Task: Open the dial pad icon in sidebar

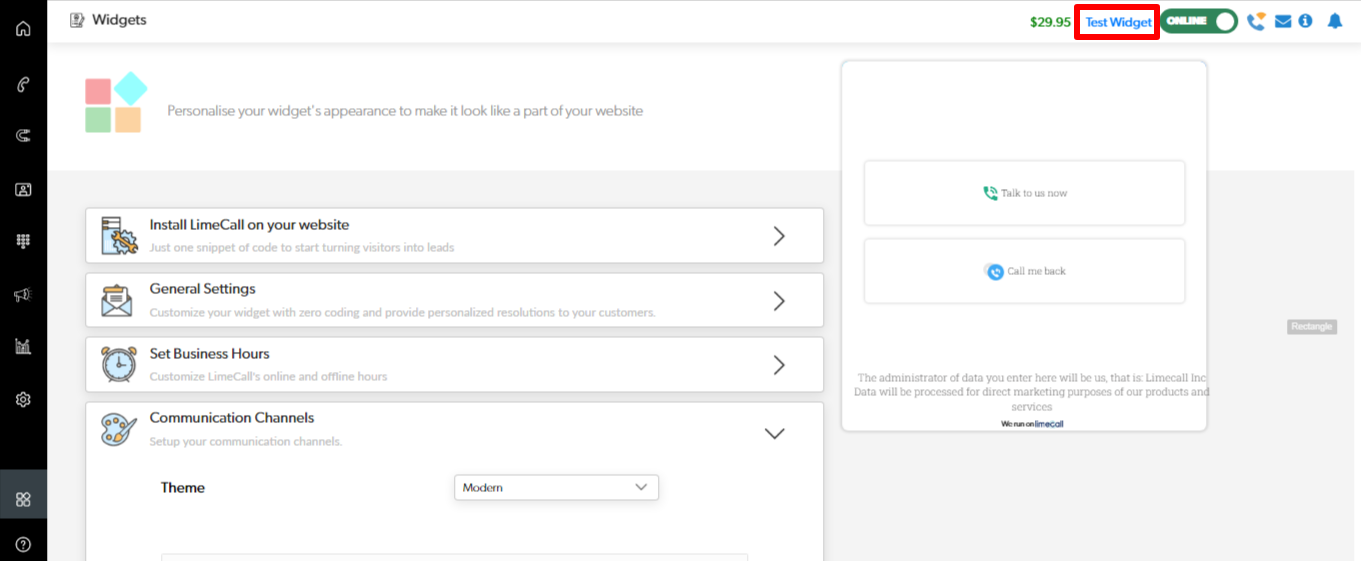Action: coord(23,241)
